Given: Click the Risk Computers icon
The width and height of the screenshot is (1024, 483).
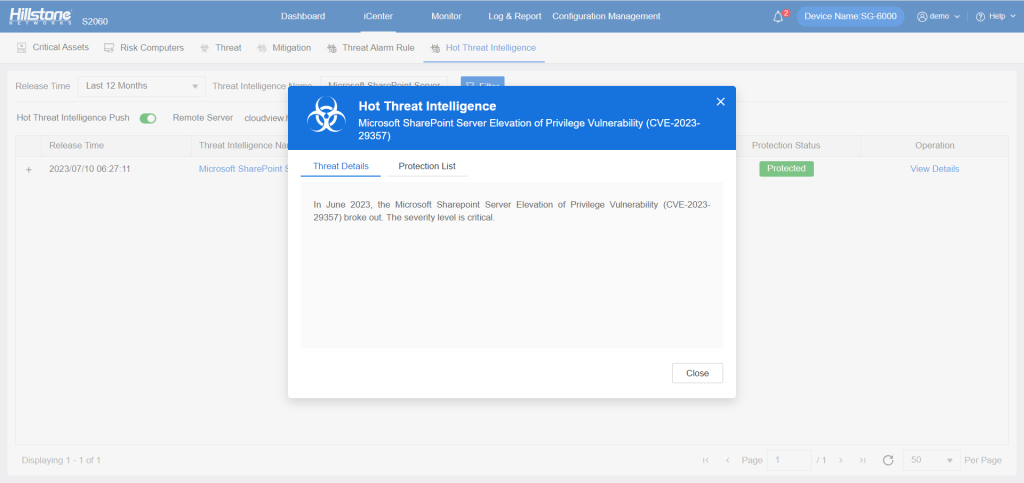Looking at the screenshot, I should tap(109, 48).
